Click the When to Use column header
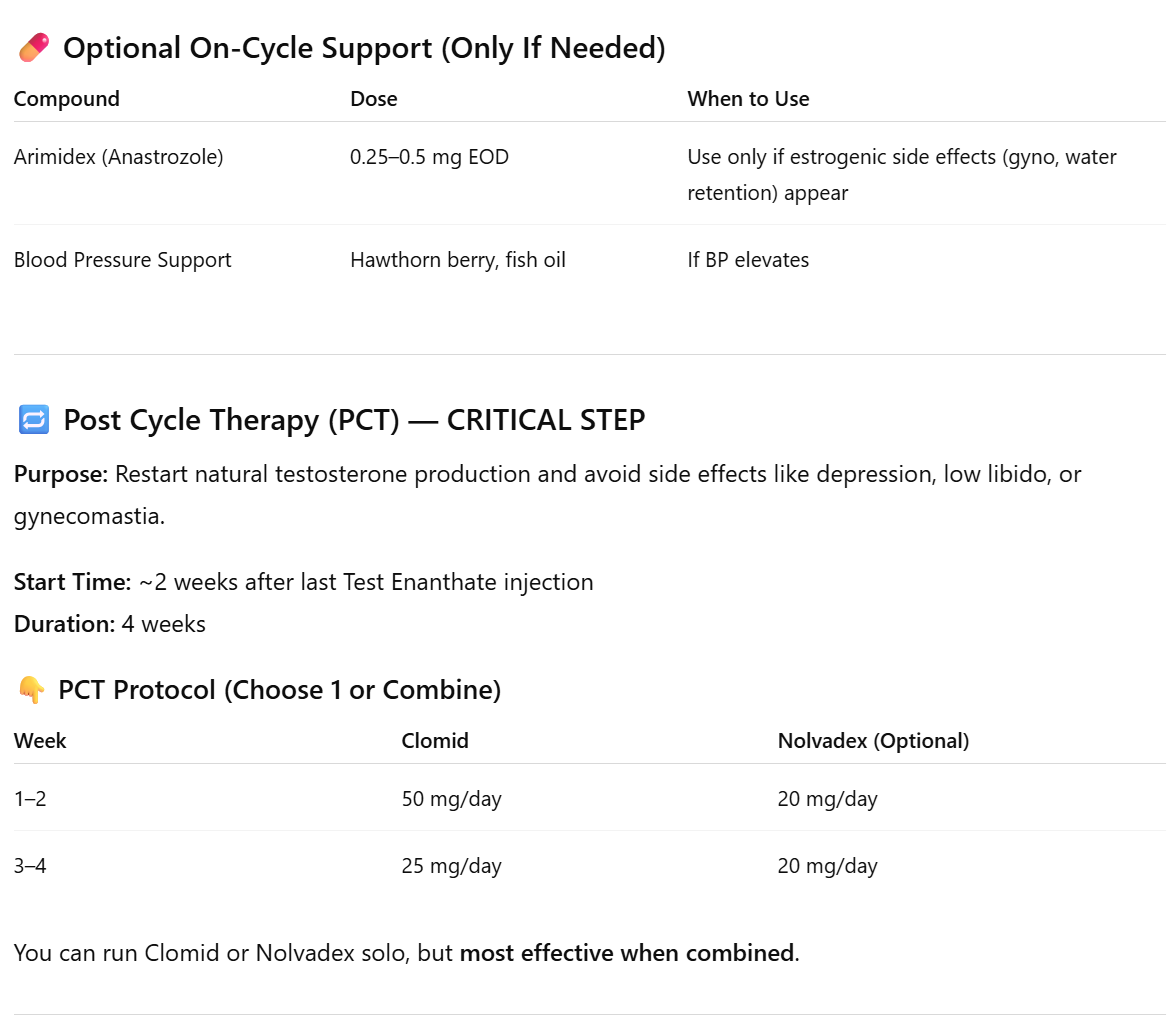The image size is (1173, 1019). point(748,99)
